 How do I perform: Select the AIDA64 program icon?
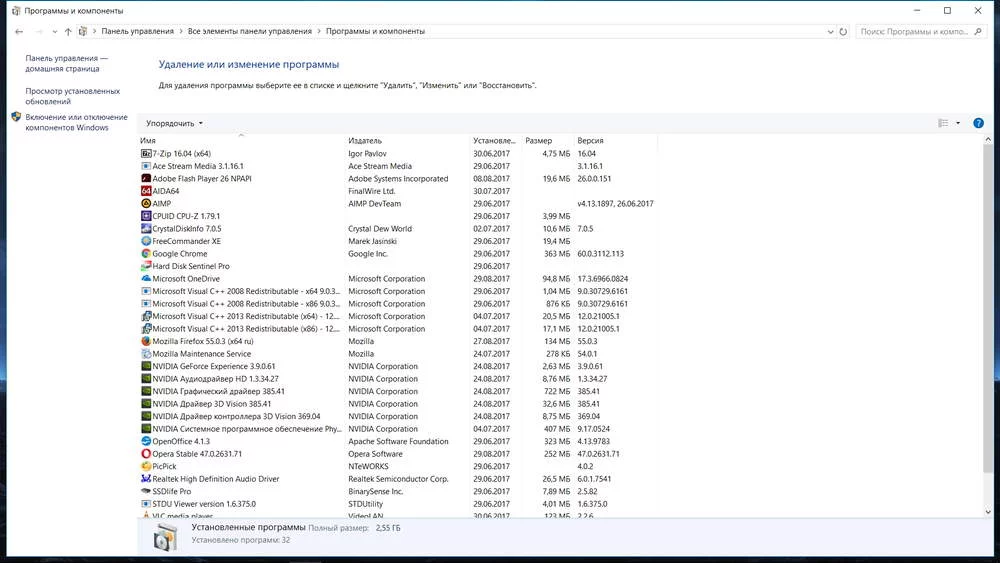tap(146, 191)
